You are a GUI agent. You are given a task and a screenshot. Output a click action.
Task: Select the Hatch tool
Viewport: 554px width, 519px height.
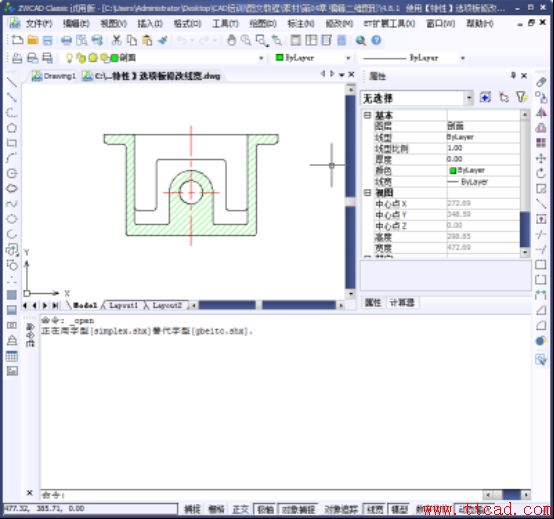click(x=12, y=295)
